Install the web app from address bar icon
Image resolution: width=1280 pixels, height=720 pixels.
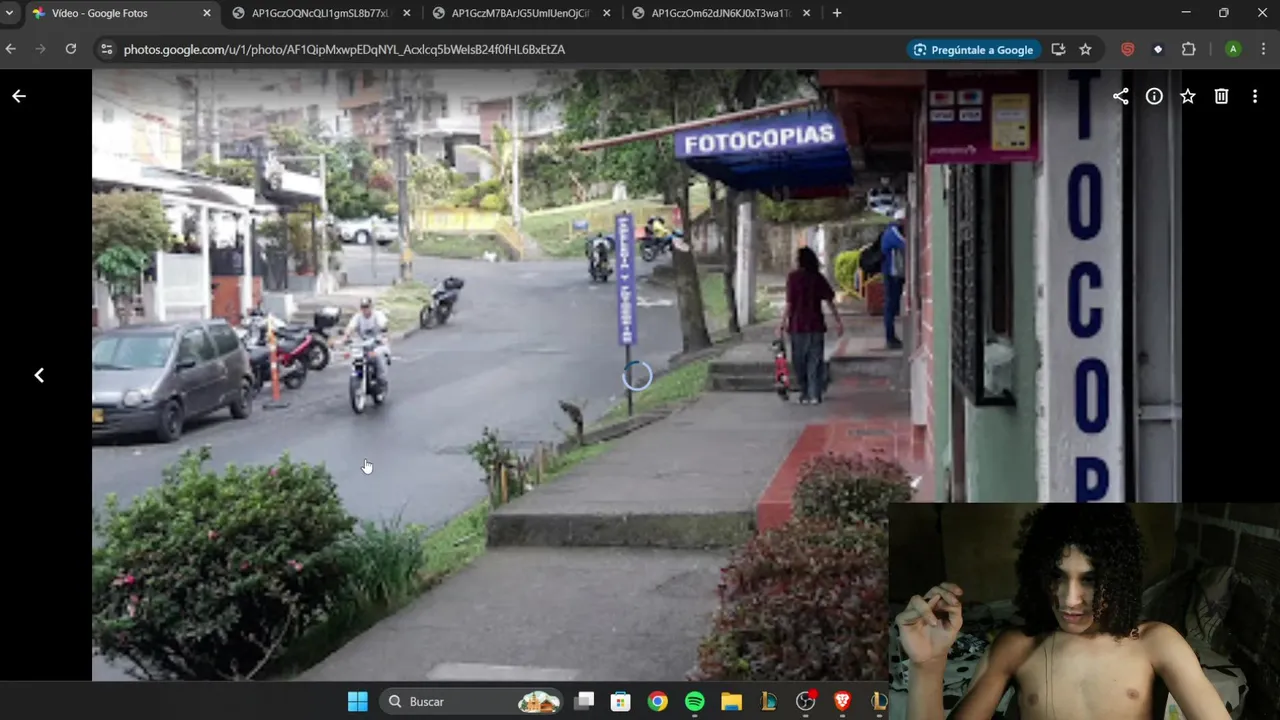1058,49
